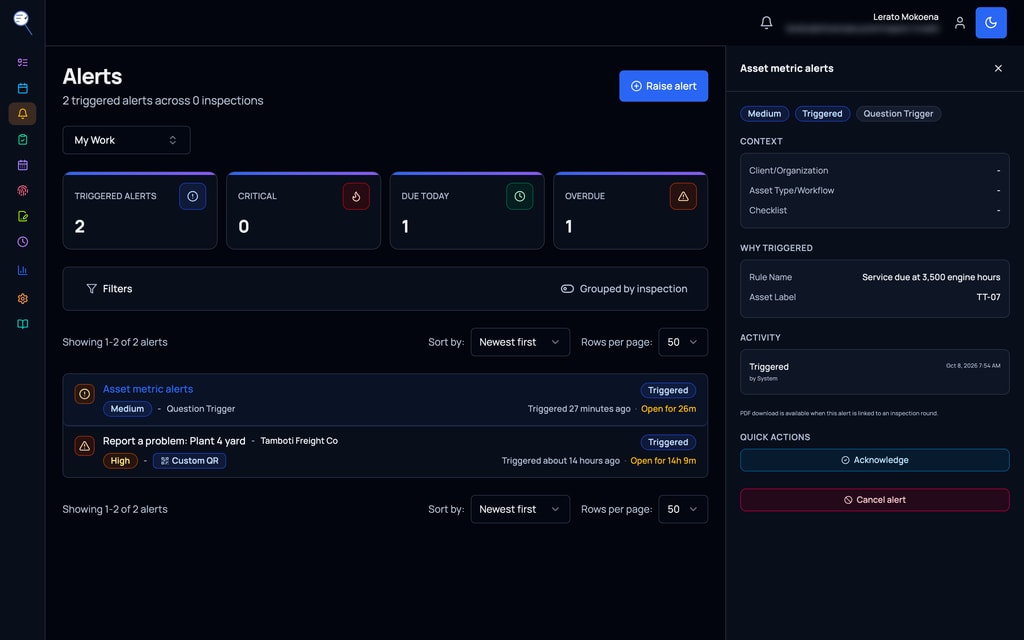Open the blue calendar sidebar icon

(23, 88)
